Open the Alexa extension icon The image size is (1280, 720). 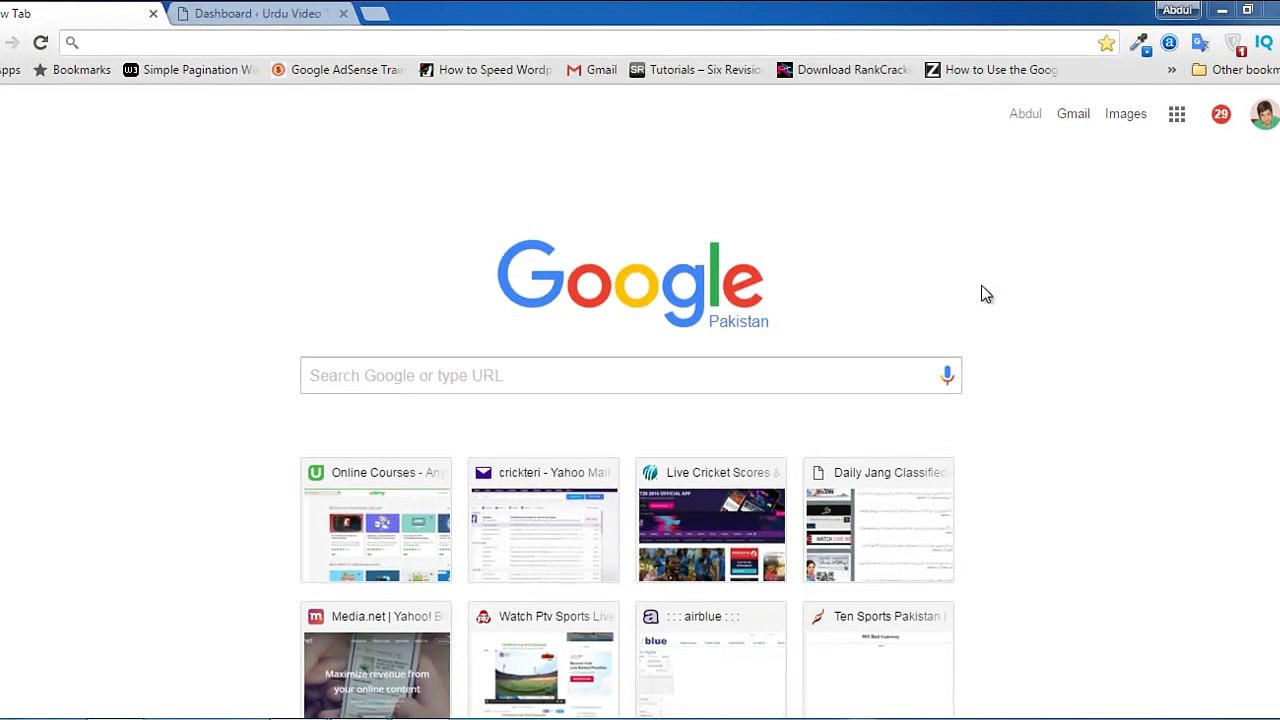point(1169,43)
